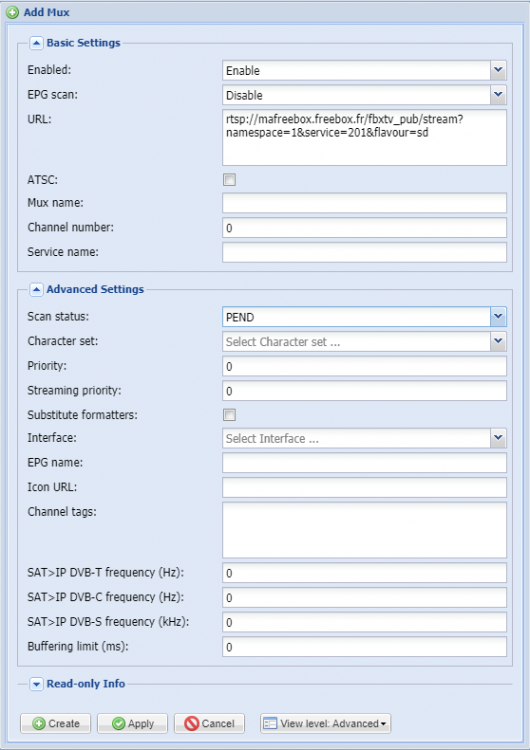Image resolution: width=530 pixels, height=750 pixels.
Task: Click the Cancel button
Action: [210, 723]
